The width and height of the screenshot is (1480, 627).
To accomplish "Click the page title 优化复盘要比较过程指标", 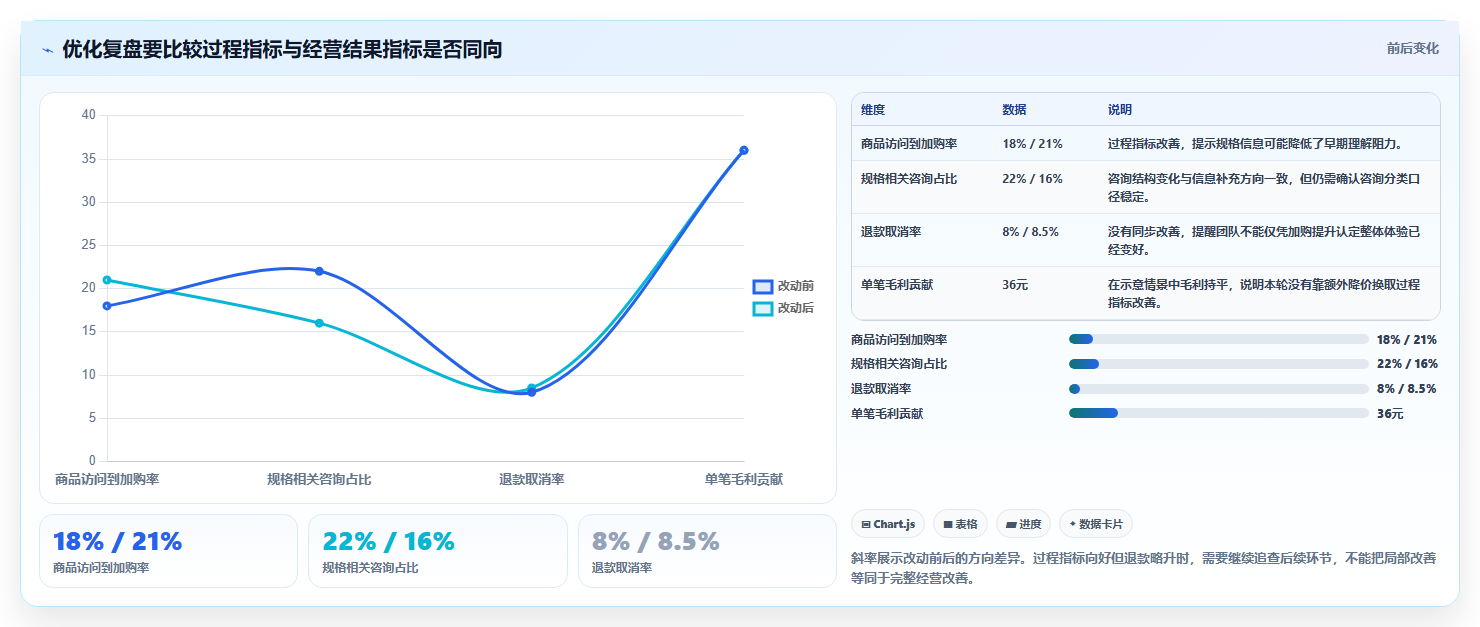I will pyautogui.click(x=282, y=49).
